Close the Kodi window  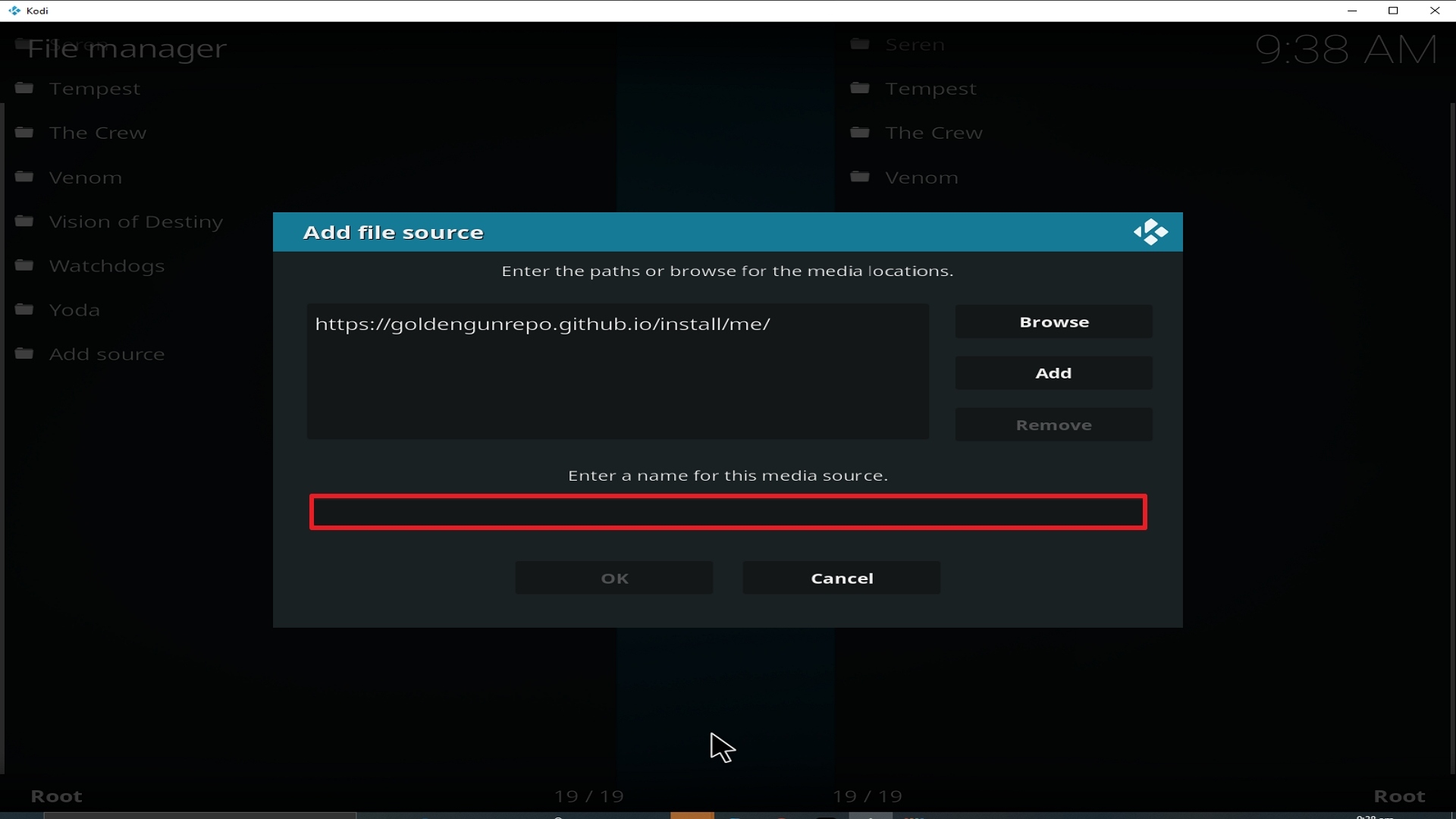point(1435,11)
